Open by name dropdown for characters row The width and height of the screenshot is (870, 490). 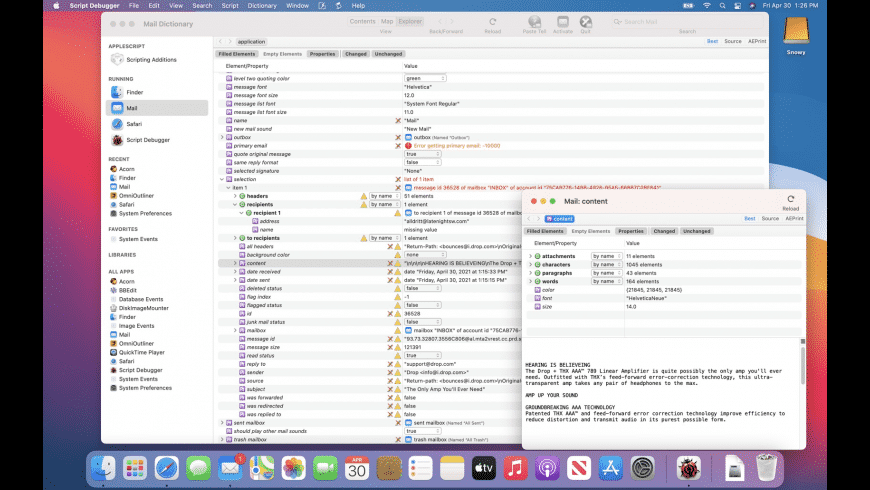[606, 265]
